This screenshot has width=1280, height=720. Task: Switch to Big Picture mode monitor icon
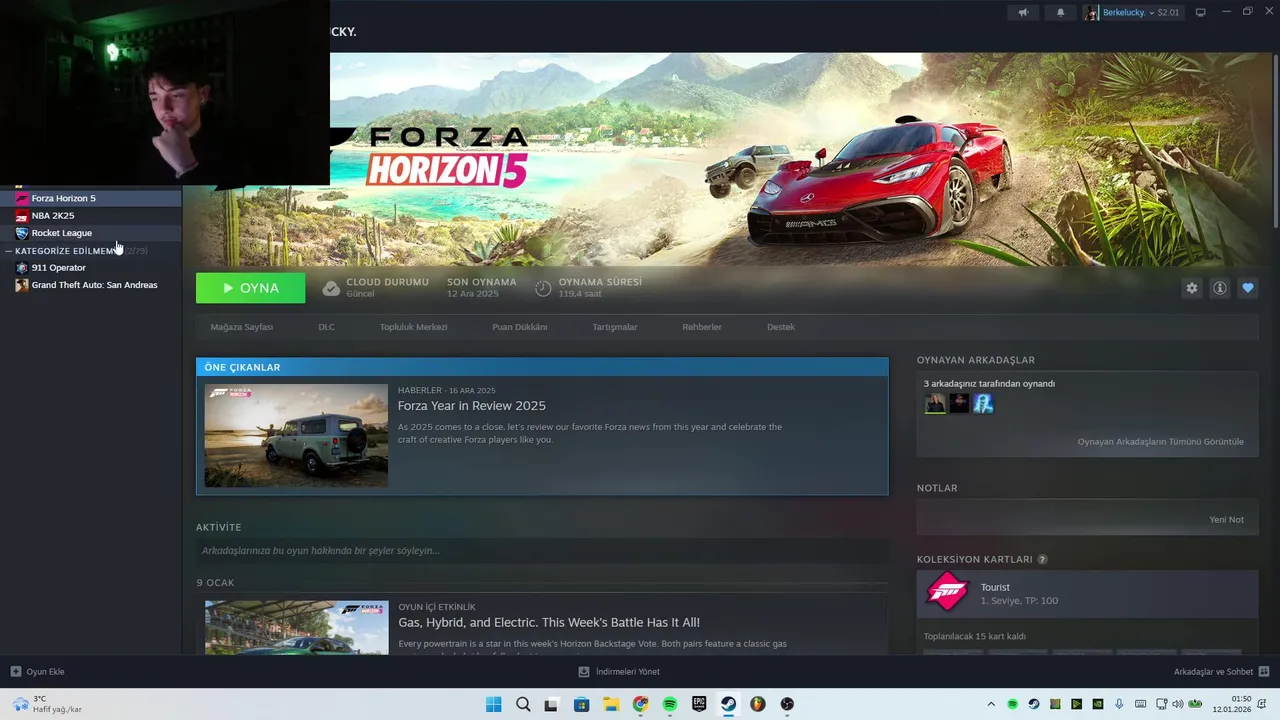coord(1201,12)
